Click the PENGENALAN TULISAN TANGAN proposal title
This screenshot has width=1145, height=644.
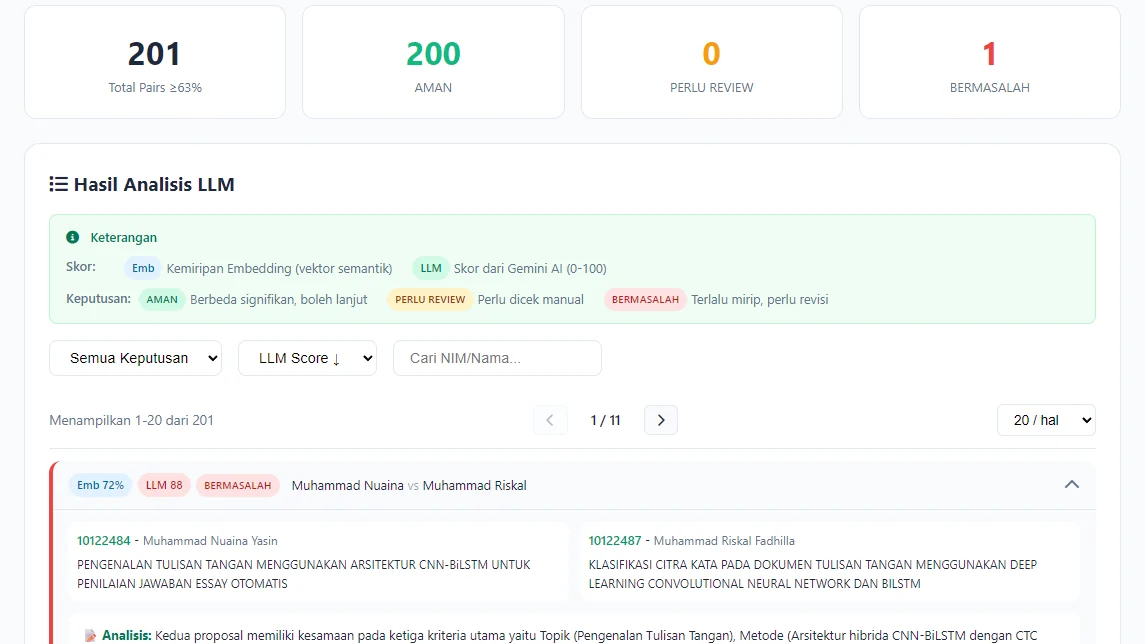pyautogui.click(x=304, y=574)
